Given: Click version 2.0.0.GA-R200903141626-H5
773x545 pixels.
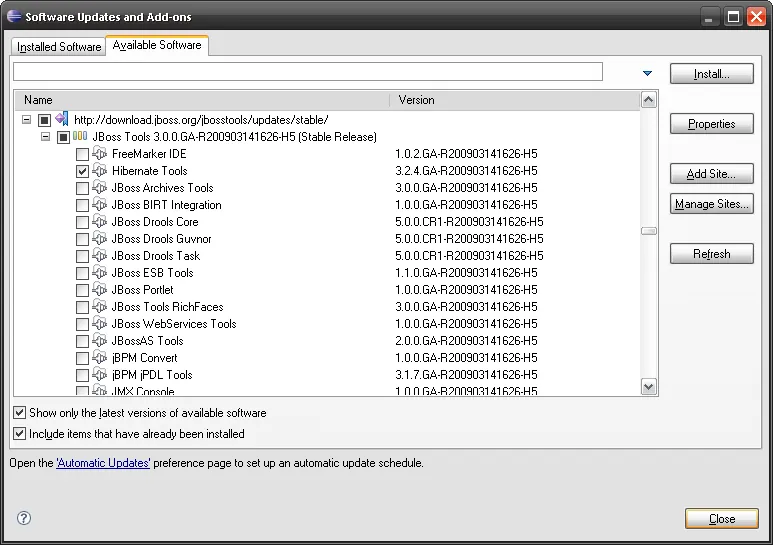Looking at the screenshot, I should click(x=466, y=341).
